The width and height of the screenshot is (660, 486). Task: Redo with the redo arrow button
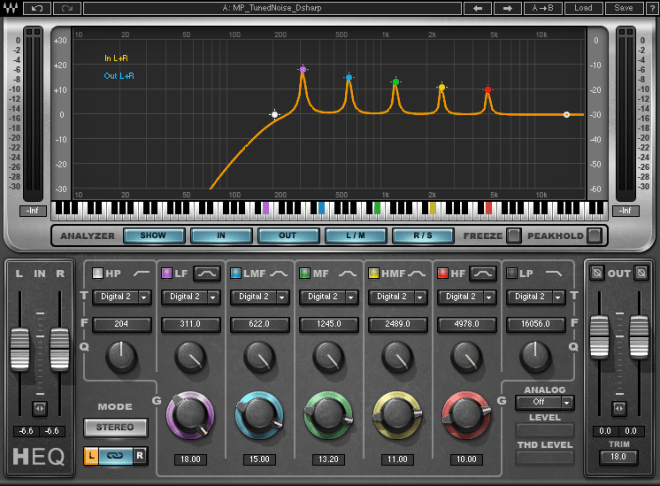click(x=67, y=8)
